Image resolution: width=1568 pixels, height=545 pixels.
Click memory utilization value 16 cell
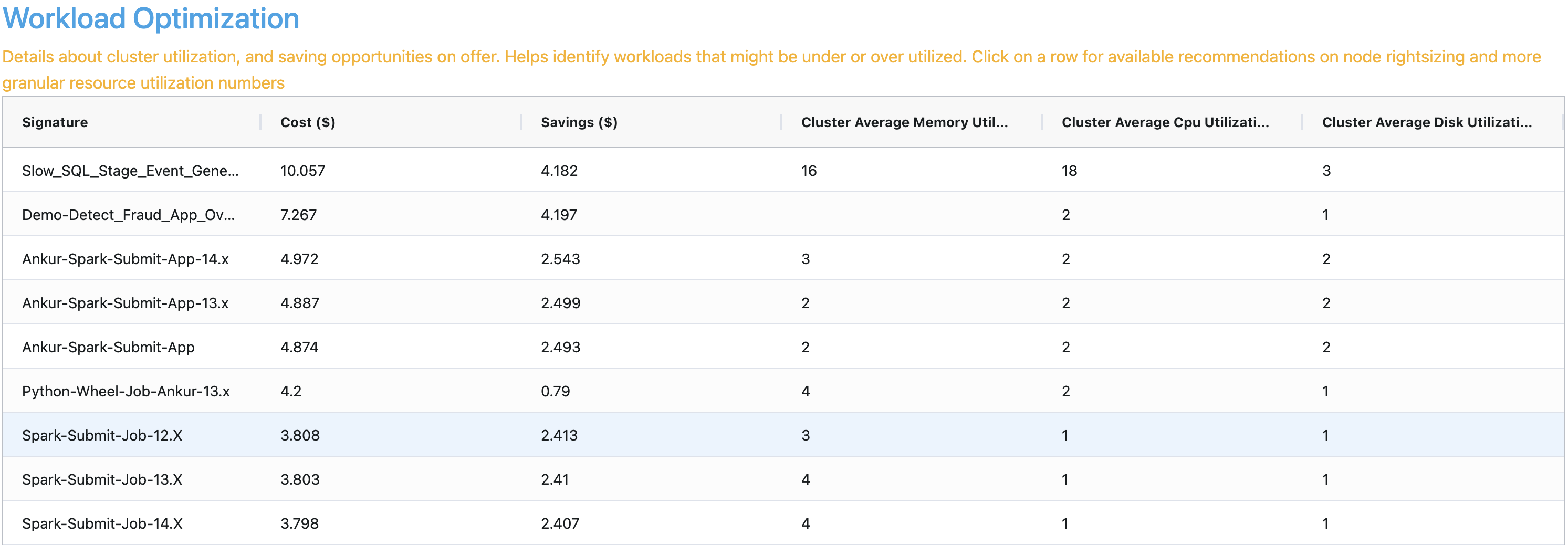point(807,171)
